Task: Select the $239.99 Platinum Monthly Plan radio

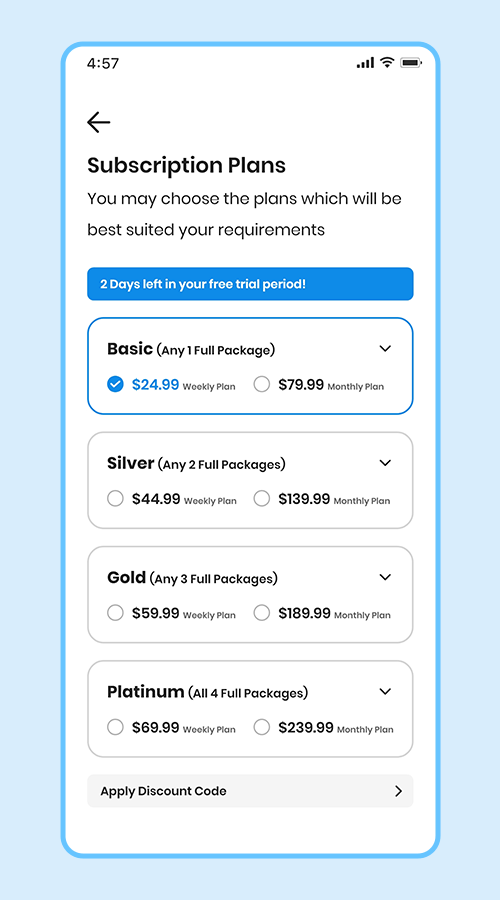Action: [262, 727]
